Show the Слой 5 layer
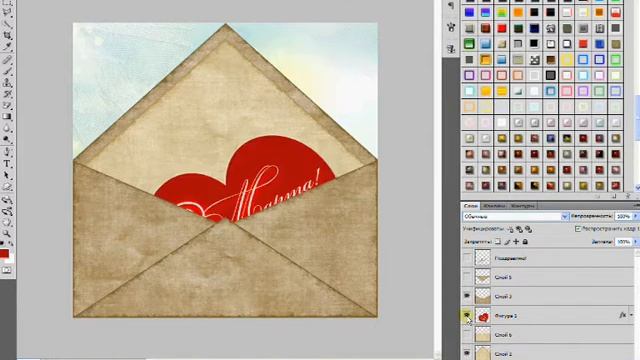This screenshot has height=360, width=640. [x=467, y=277]
